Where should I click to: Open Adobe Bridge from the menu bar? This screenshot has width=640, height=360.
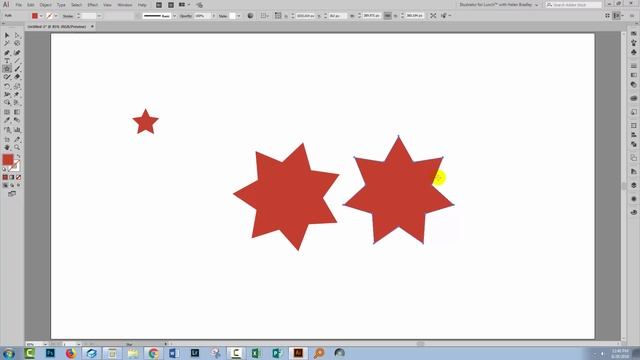(x=159, y=5)
